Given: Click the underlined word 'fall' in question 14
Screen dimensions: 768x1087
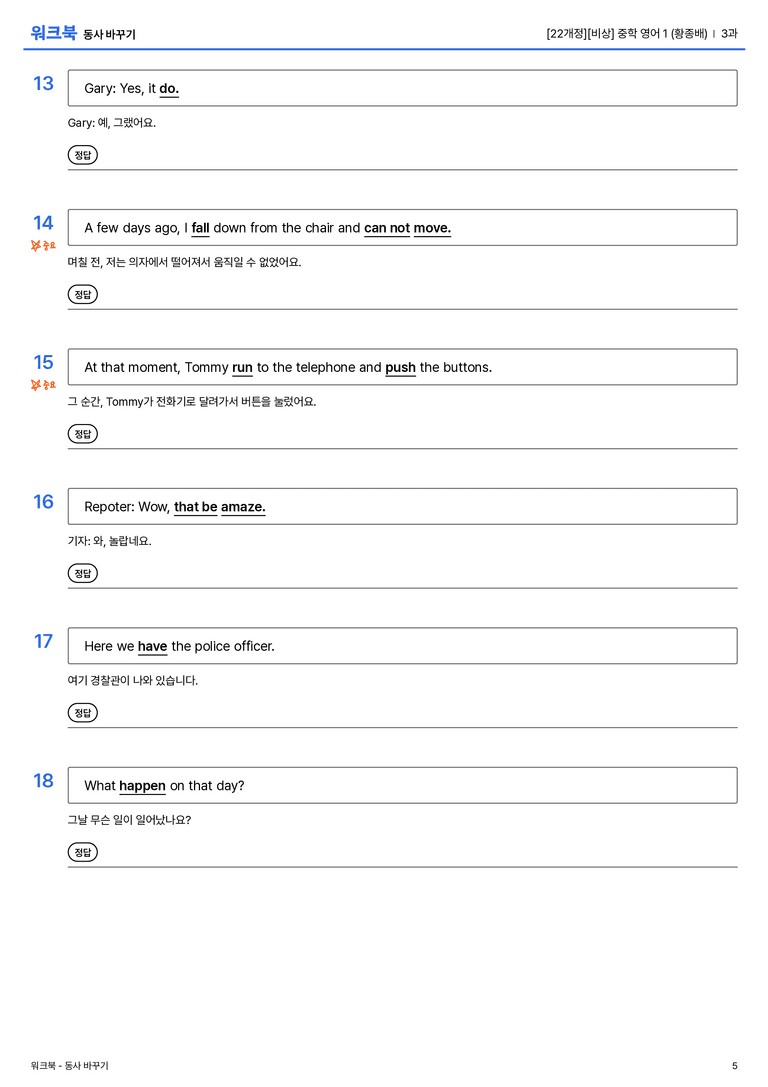Looking at the screenshot, I should [200, 228].
